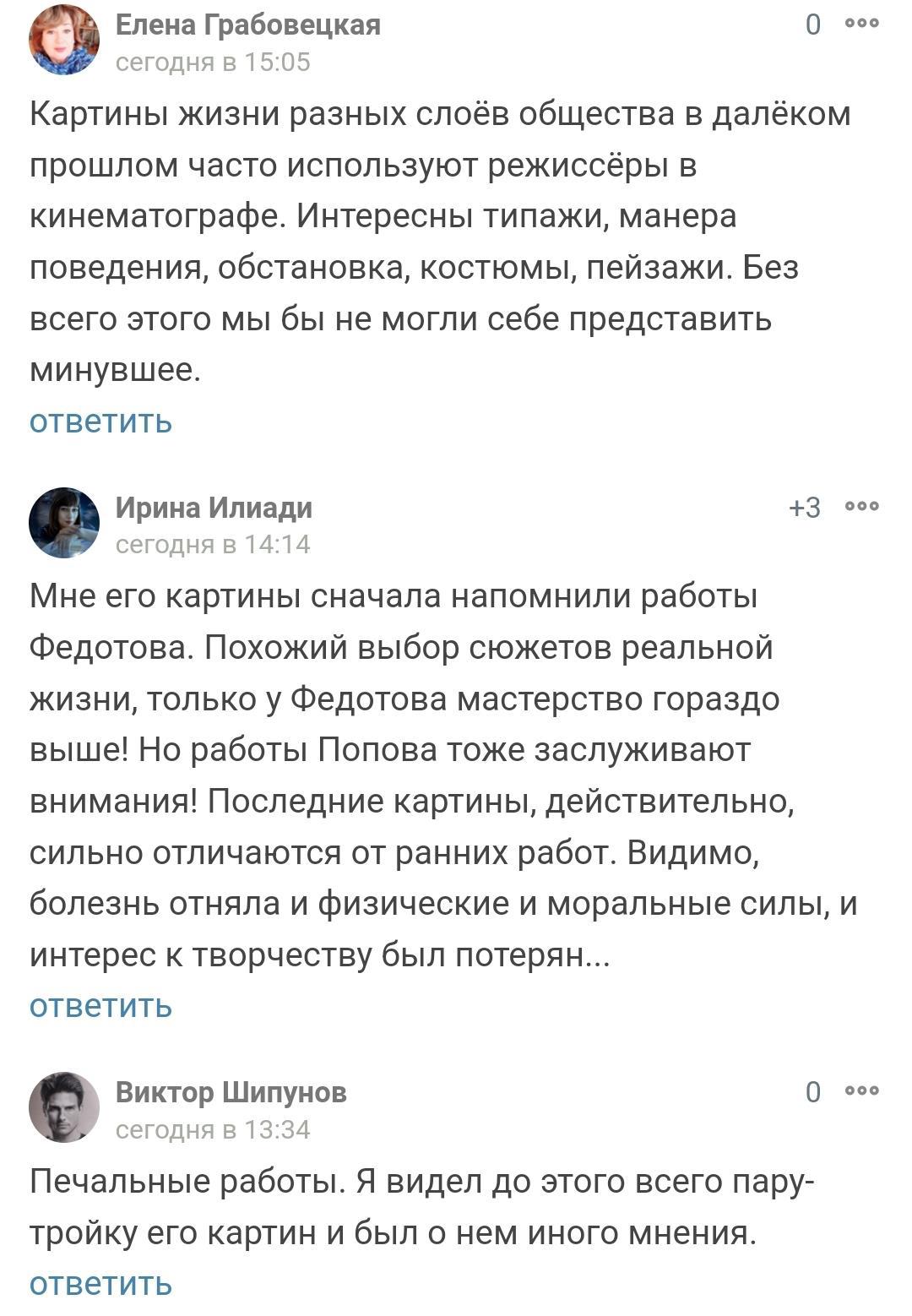This screenshot has width=912, height=1316.
Task: Open the profile name Виктор Шипунов
Action: click(x=231, y=1092)
